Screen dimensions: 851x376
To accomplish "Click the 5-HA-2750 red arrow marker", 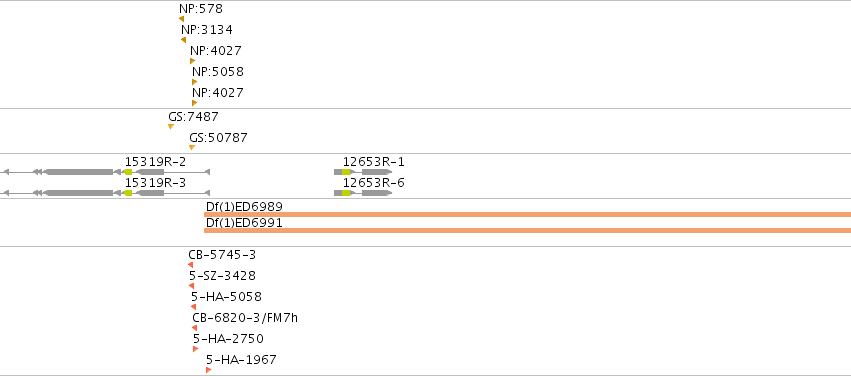I will point(195,349).
